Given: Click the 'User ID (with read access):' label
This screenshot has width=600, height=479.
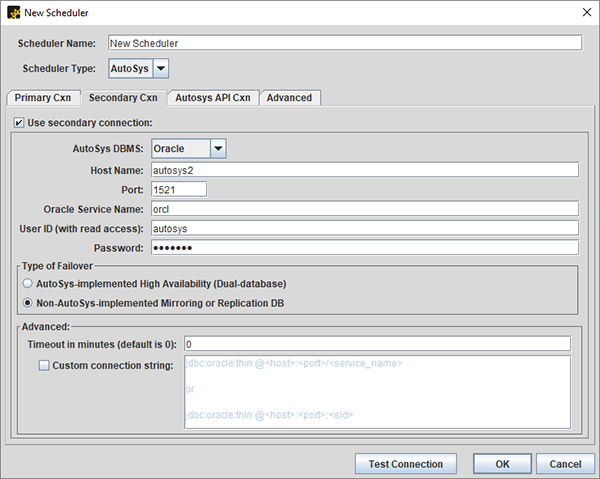Looking at the screenshot, I should tap(81, 229).
